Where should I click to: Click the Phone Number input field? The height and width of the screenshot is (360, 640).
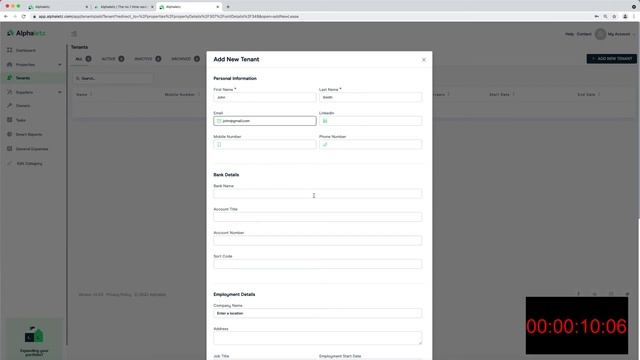coord(370,144)
